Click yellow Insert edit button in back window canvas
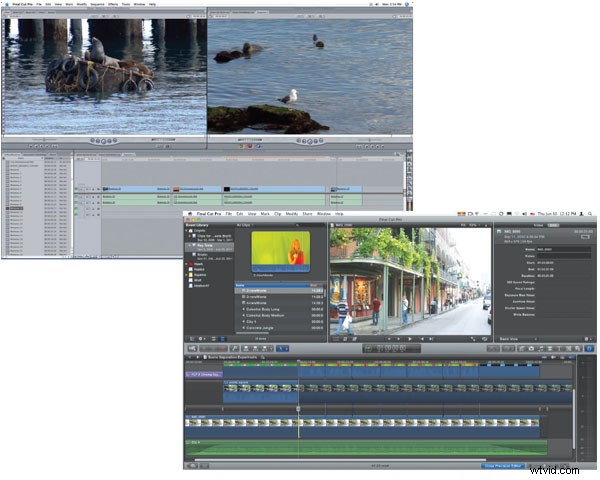This screenshot has width=600, height=480. 241,146
